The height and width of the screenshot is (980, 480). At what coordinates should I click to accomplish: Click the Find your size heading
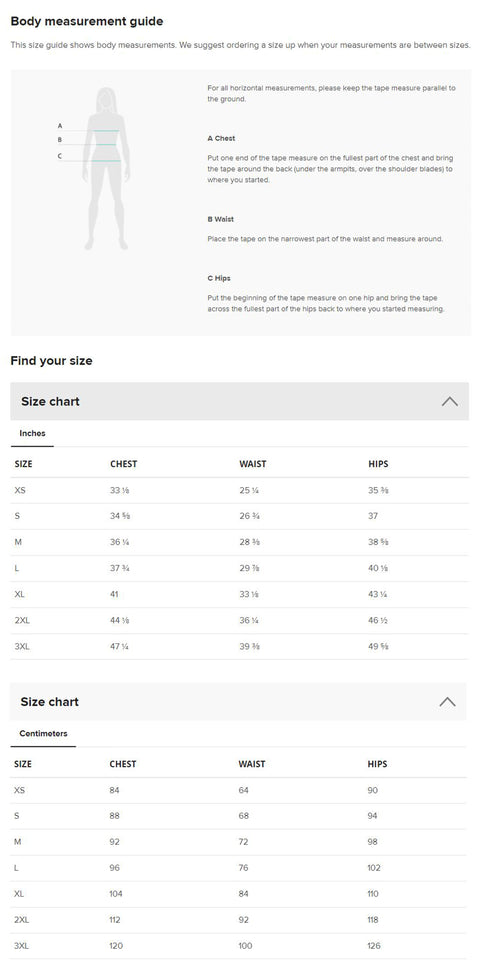tap(51, 361)
